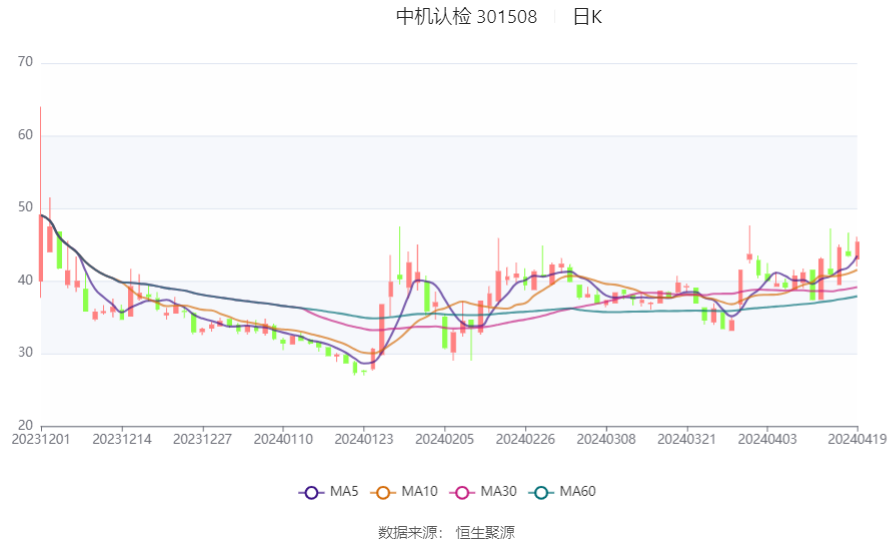Viewport: 893px width, 542px height.
Task: Click the 60 y-axis value label
Action: pyautogui.click(x=25, y=135)
